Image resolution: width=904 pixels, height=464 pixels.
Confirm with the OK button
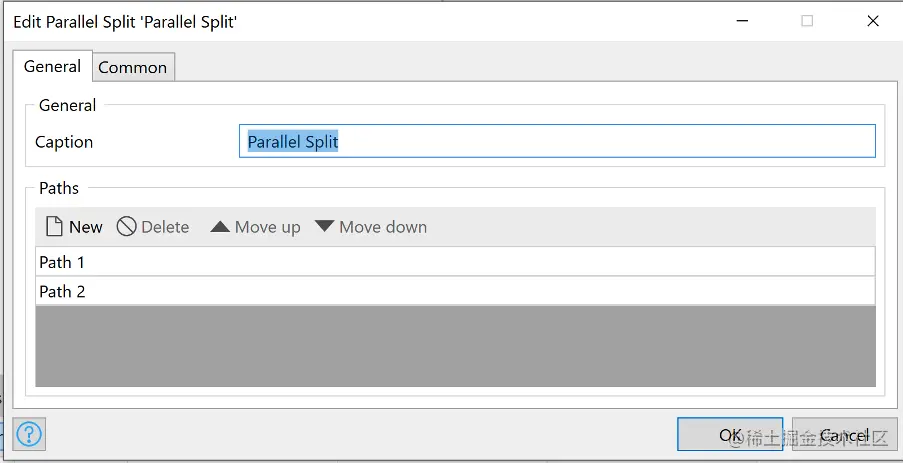(x=730, y=435)
